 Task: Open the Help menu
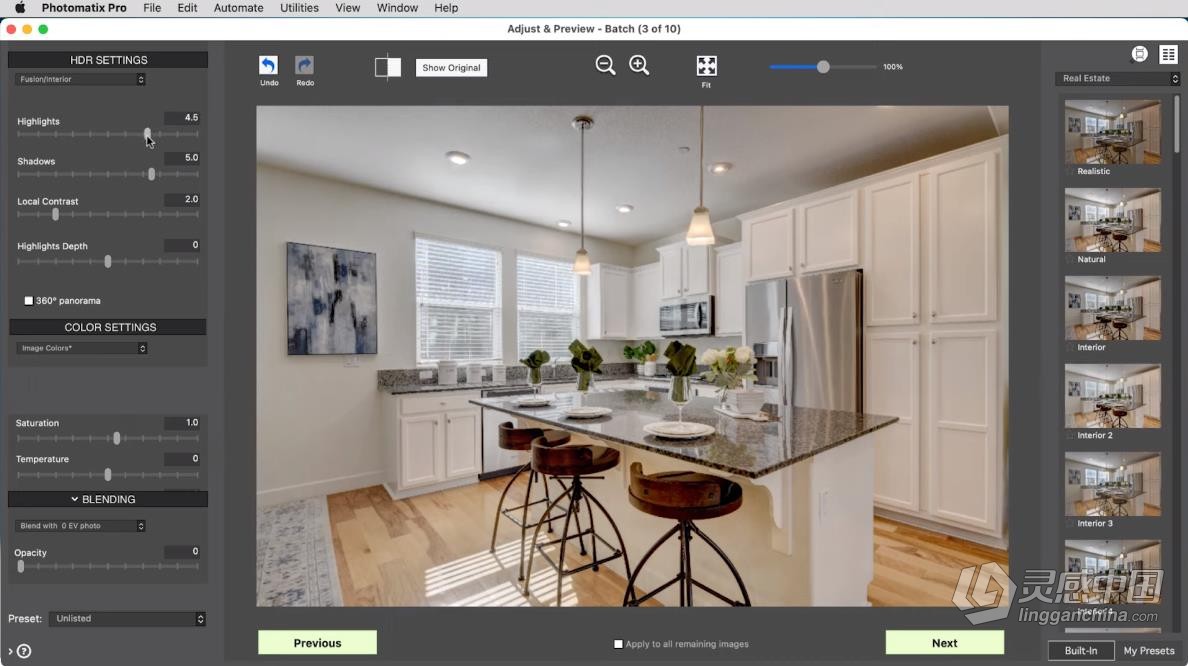point(446,8)
